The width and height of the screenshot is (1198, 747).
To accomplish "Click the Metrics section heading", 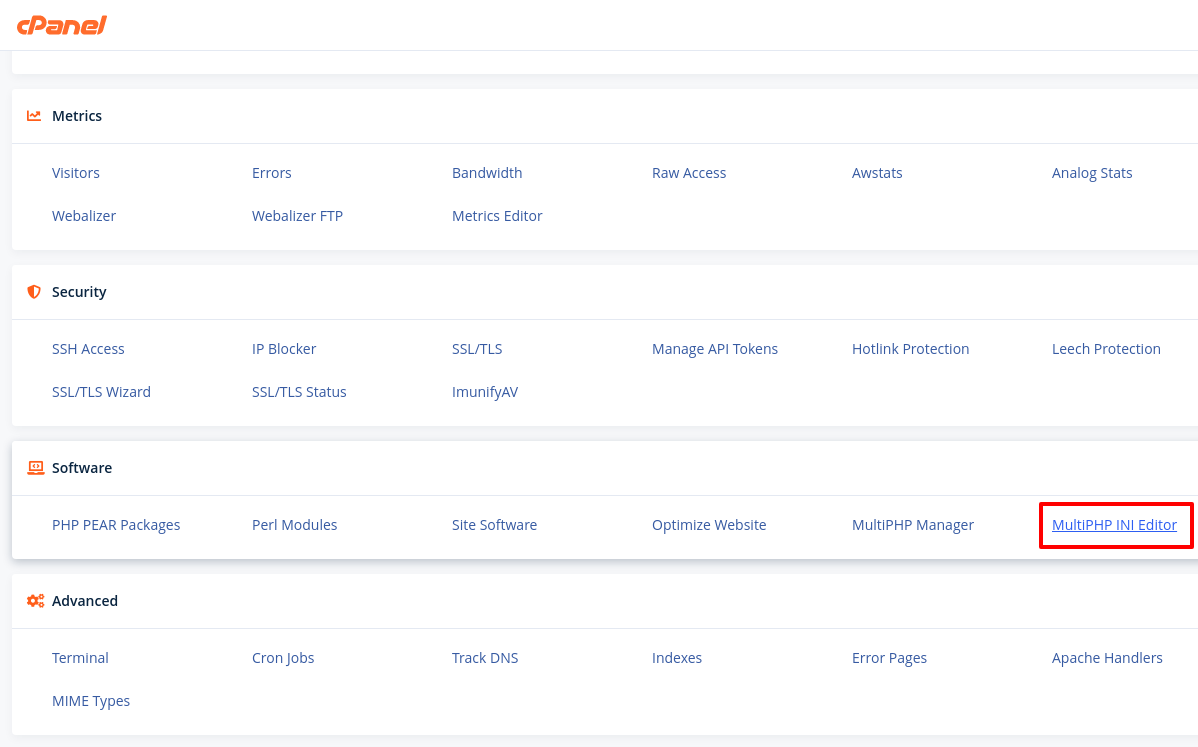I will 76,116.
